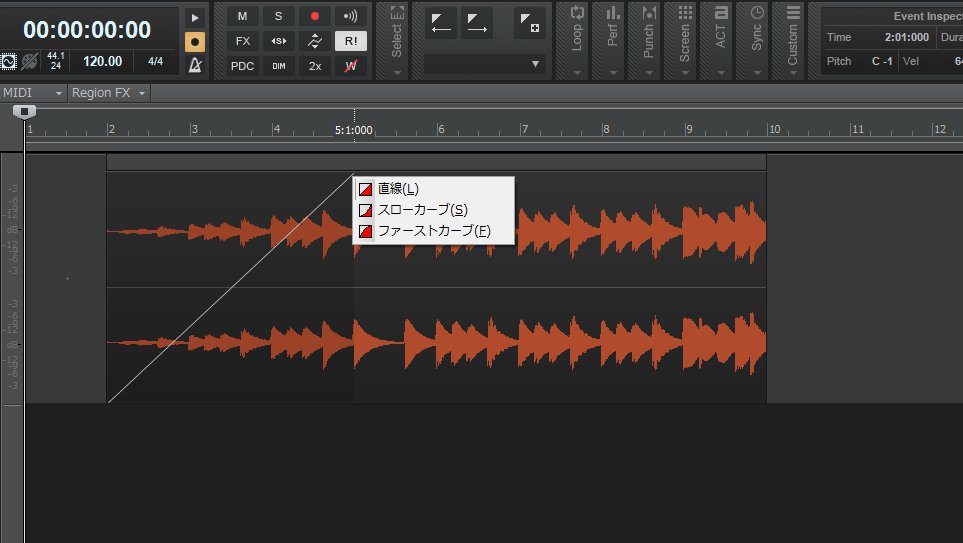This screenshot has height=543, width=963.
Task: Toggle the input echo speaker icon
Action: tap(351, 17)
